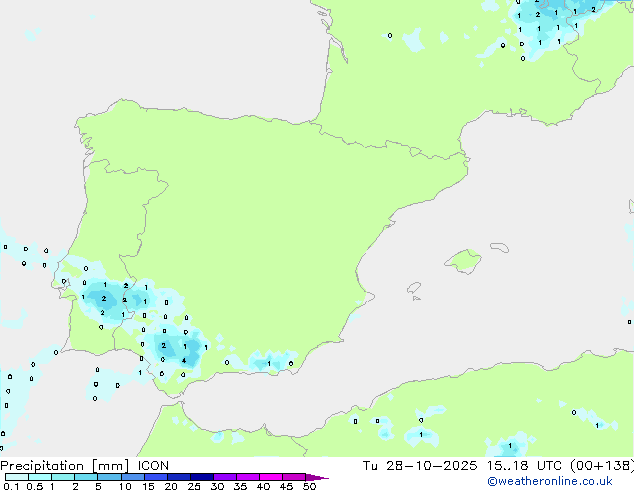Image resolution: width=634 pixels, height=490 pixels.
Task: Select the purple 30–35 mm legend swatch
Action: point(225,477)
